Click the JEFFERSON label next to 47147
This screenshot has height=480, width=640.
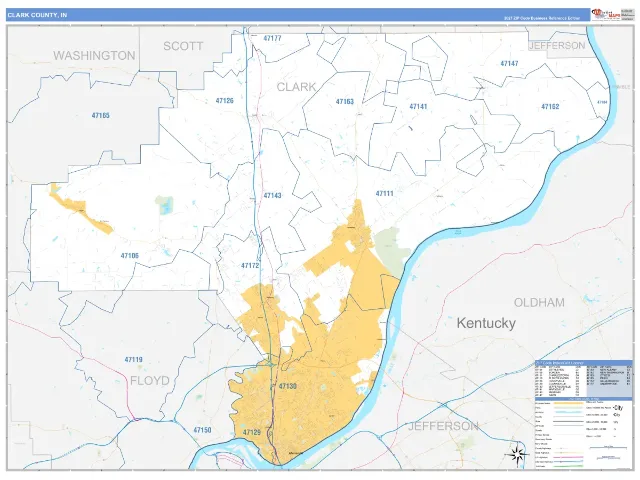tap(557, 45)
